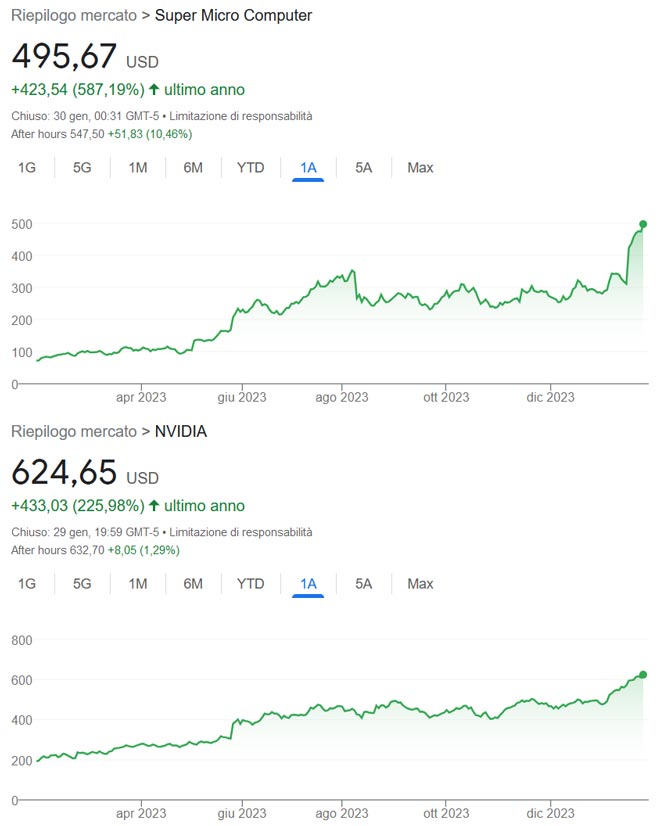Choose 5A range for NVIDIA
The height and width of the screenshot is (826, 660).
click(x=363, y=583)
